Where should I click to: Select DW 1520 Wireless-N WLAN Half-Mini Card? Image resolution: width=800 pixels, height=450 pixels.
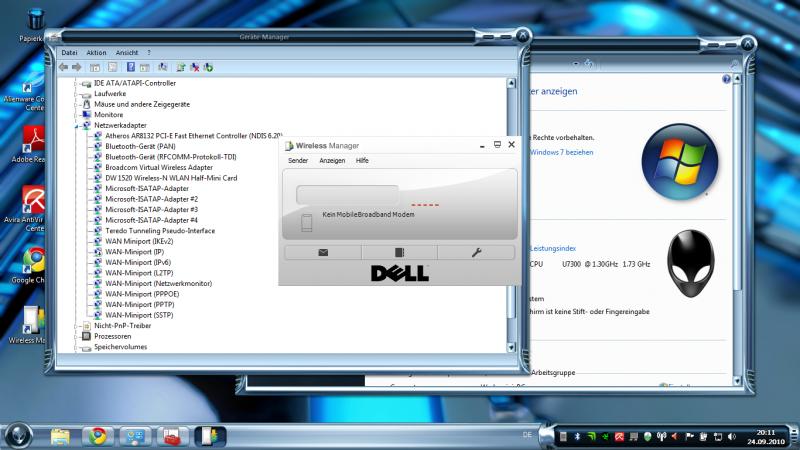(170, 178)
